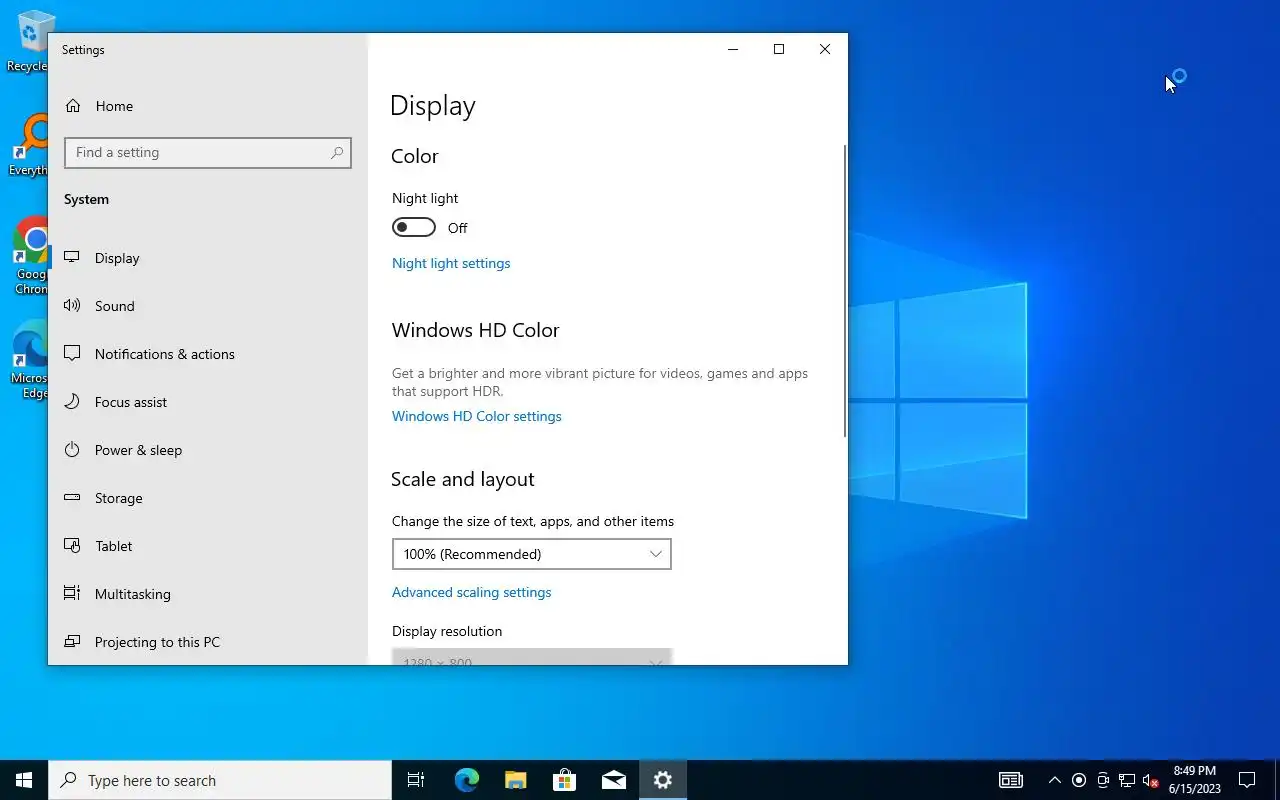
Task: Click the muted volume tray icon
Action: [x=1151, y=780]
